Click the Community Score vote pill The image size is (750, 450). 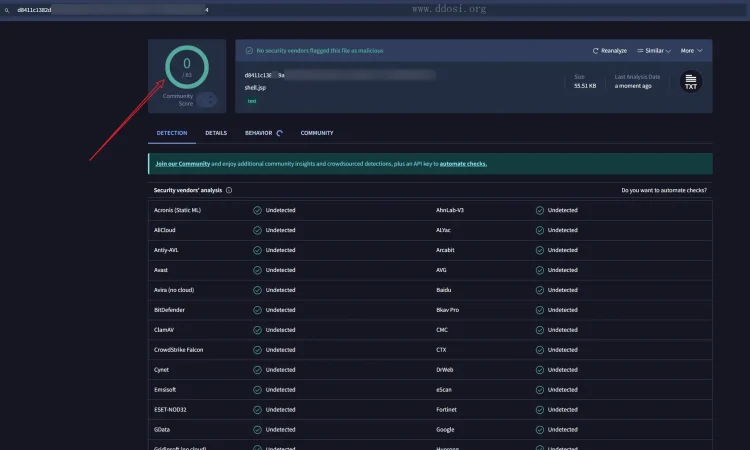click(207, 99)
